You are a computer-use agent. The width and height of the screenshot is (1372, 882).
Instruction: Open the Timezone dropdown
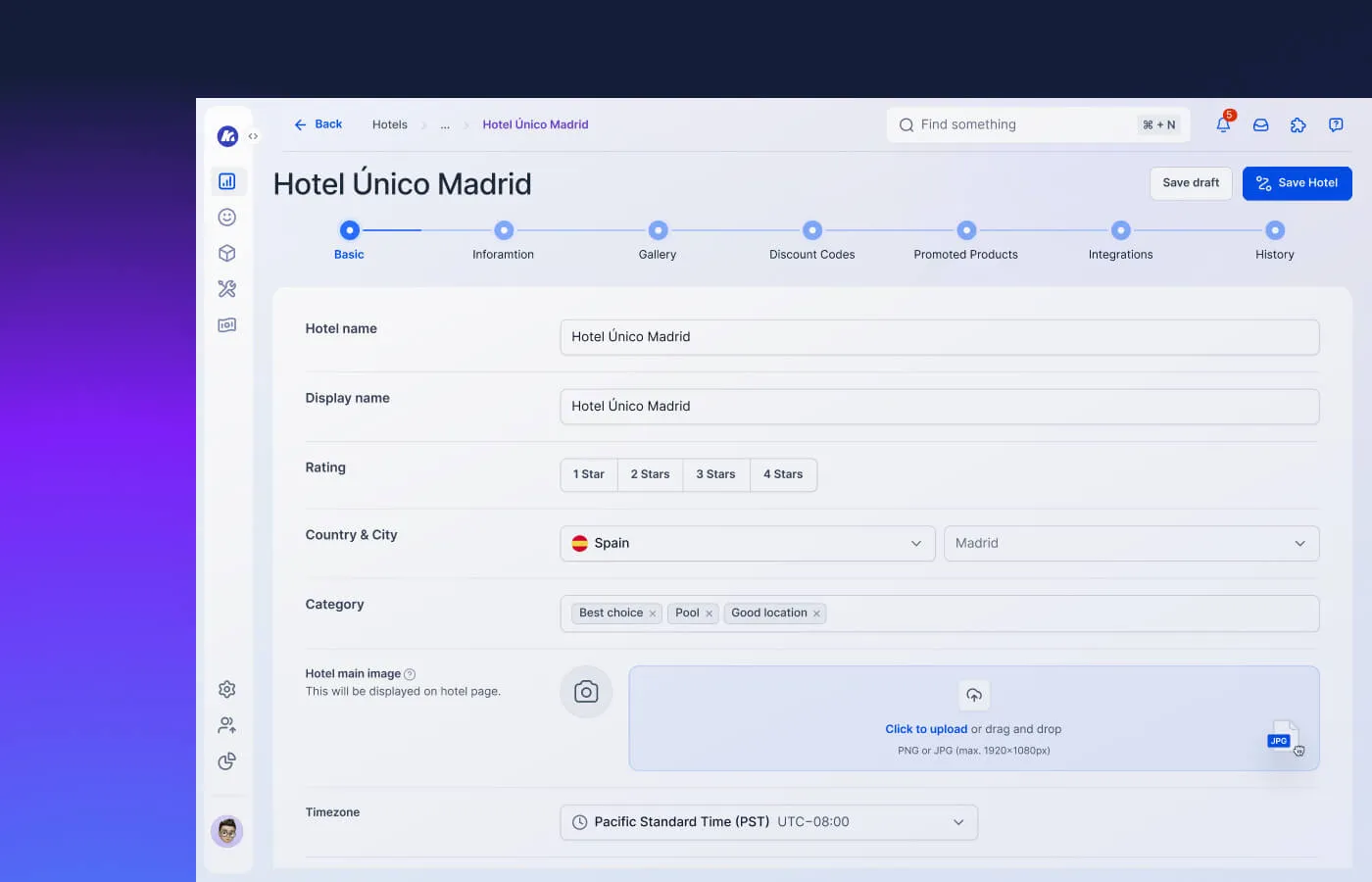tap(769, 822)
